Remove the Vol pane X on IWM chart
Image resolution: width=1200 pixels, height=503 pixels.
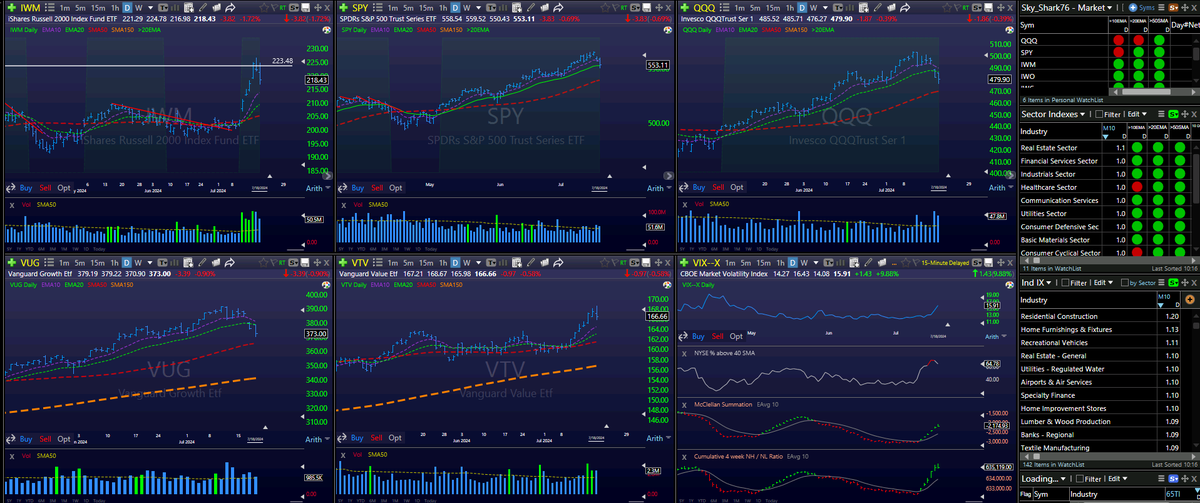[x=12, y=205]
